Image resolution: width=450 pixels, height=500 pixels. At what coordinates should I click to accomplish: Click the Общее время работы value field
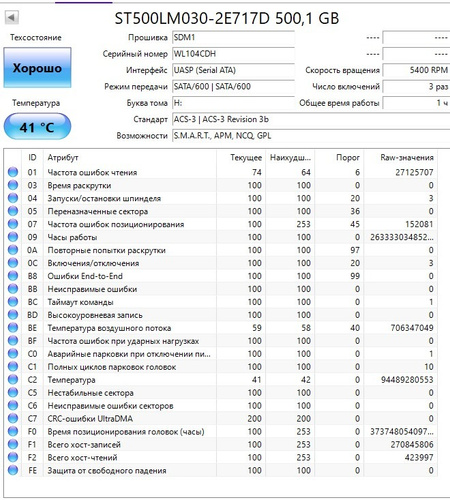click(x=416, y=103)
